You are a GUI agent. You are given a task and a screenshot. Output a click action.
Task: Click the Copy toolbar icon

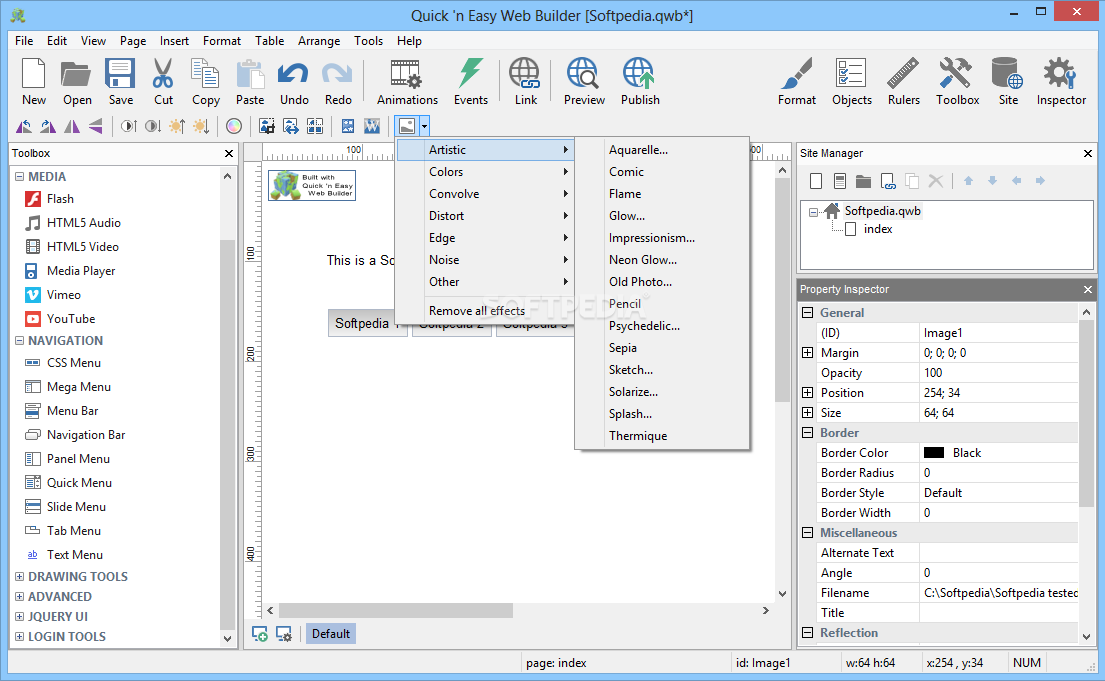coord(206,81)
